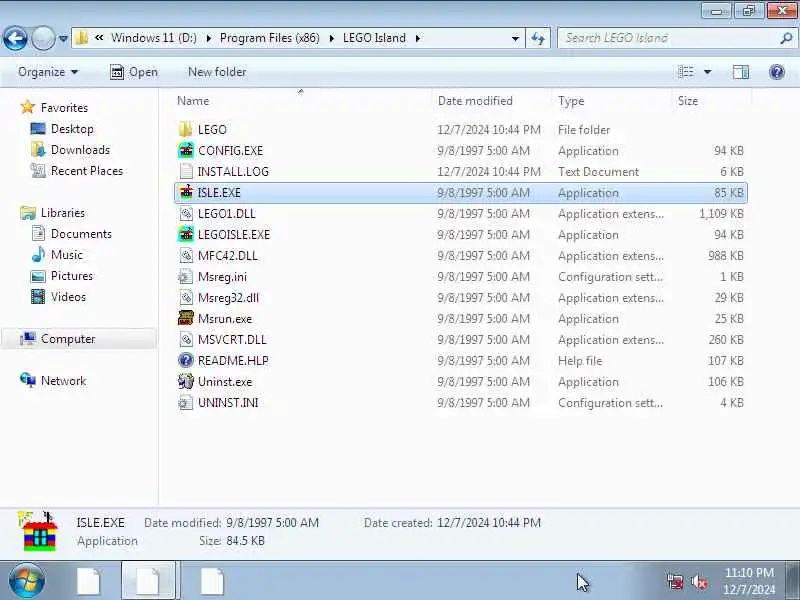Click the CONFIG.EXE application icon
The image size is (800, 600).
[x=186, y=151]
